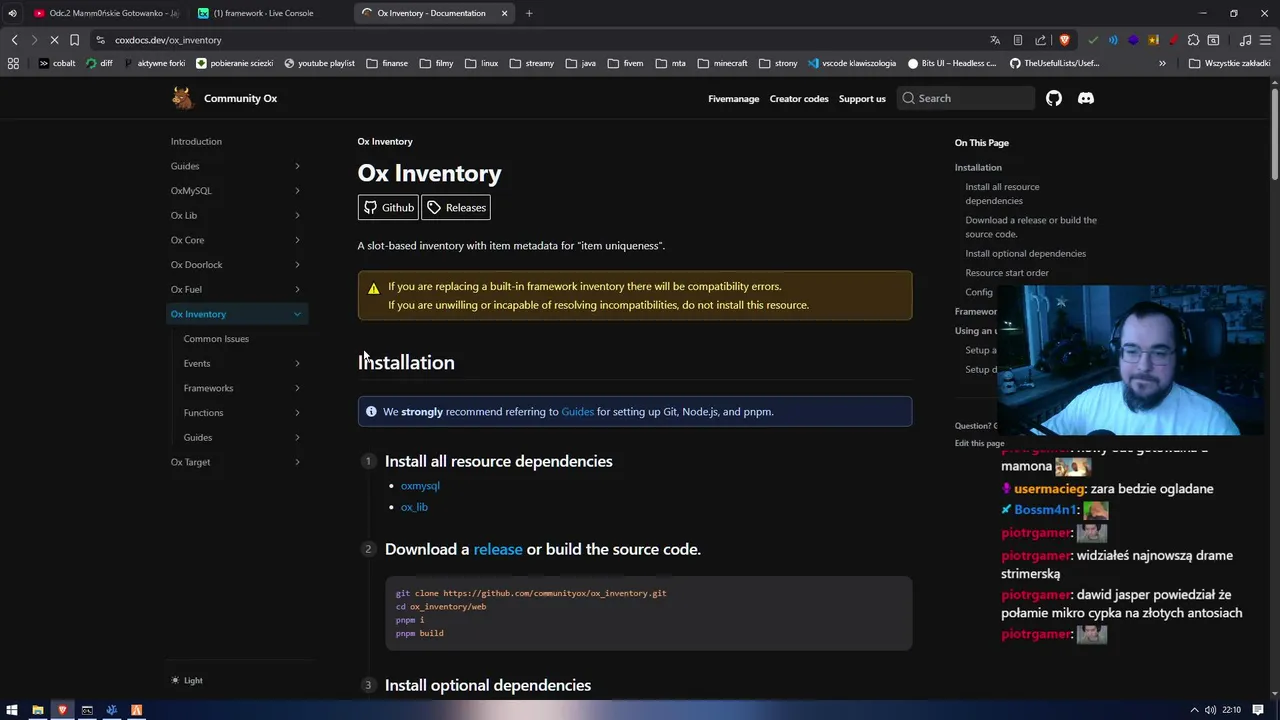Expand the Ox Lib sidebar section
Viewport: 1280px width, 720px height.
pos(297,215)
